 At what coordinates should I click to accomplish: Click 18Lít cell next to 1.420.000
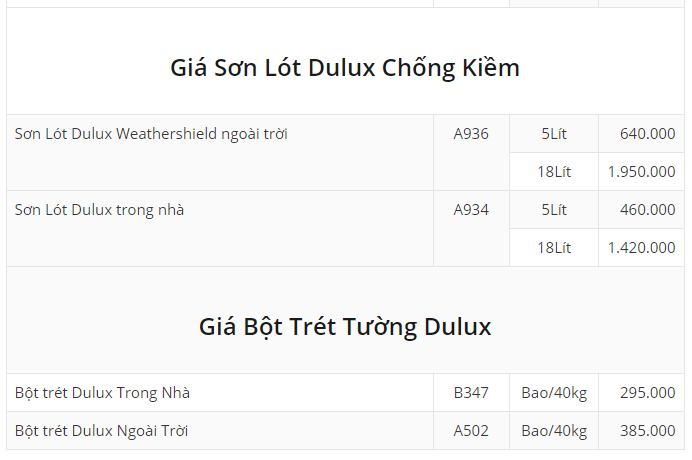click(554, 247)
